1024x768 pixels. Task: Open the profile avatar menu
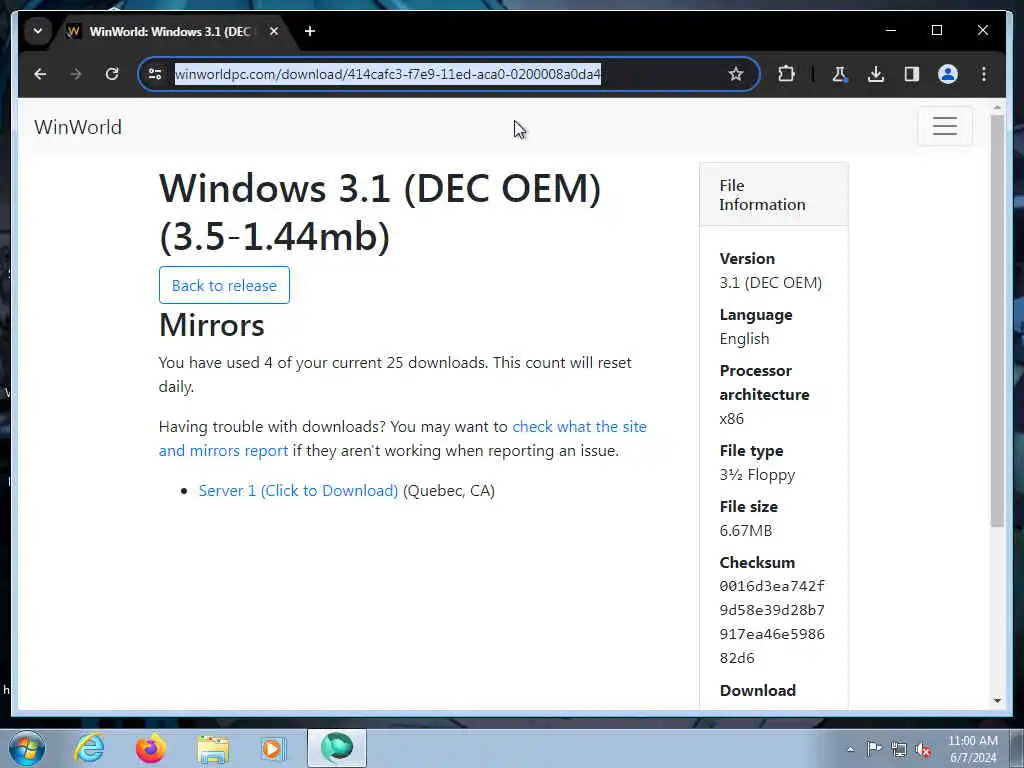948,74
